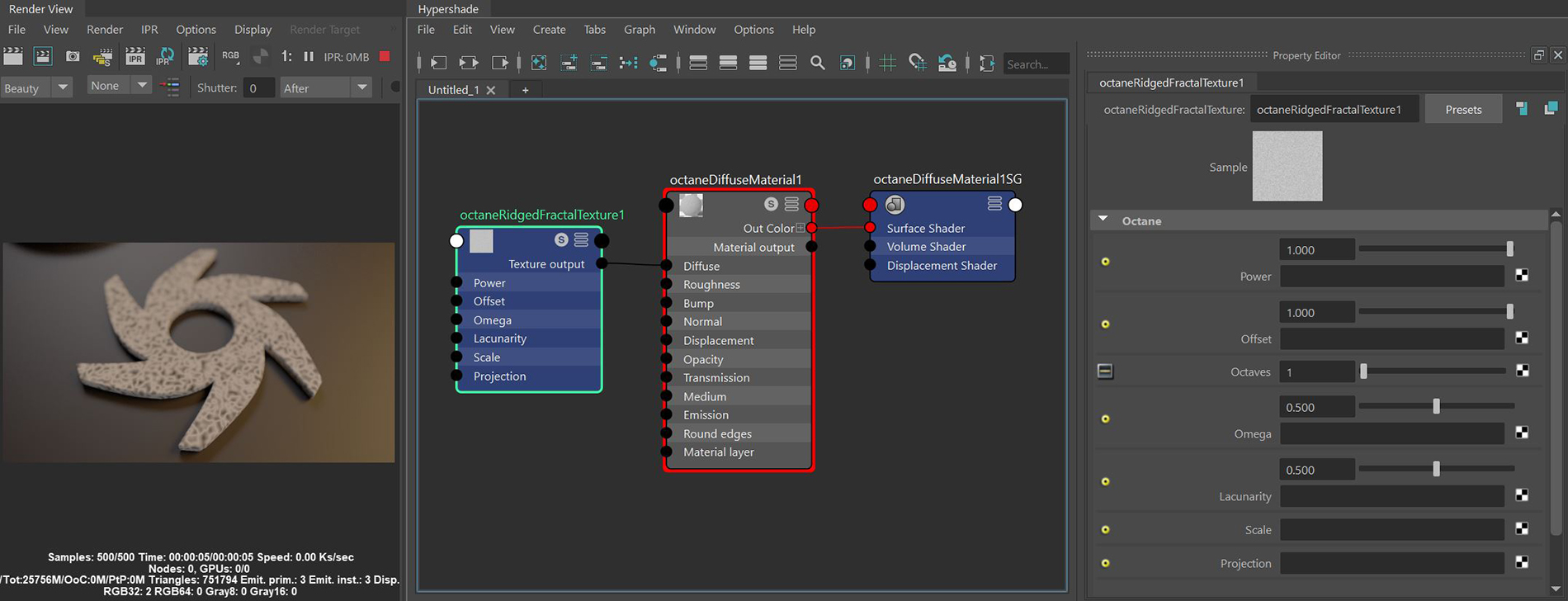Set nodes to simple view mode

698,63
